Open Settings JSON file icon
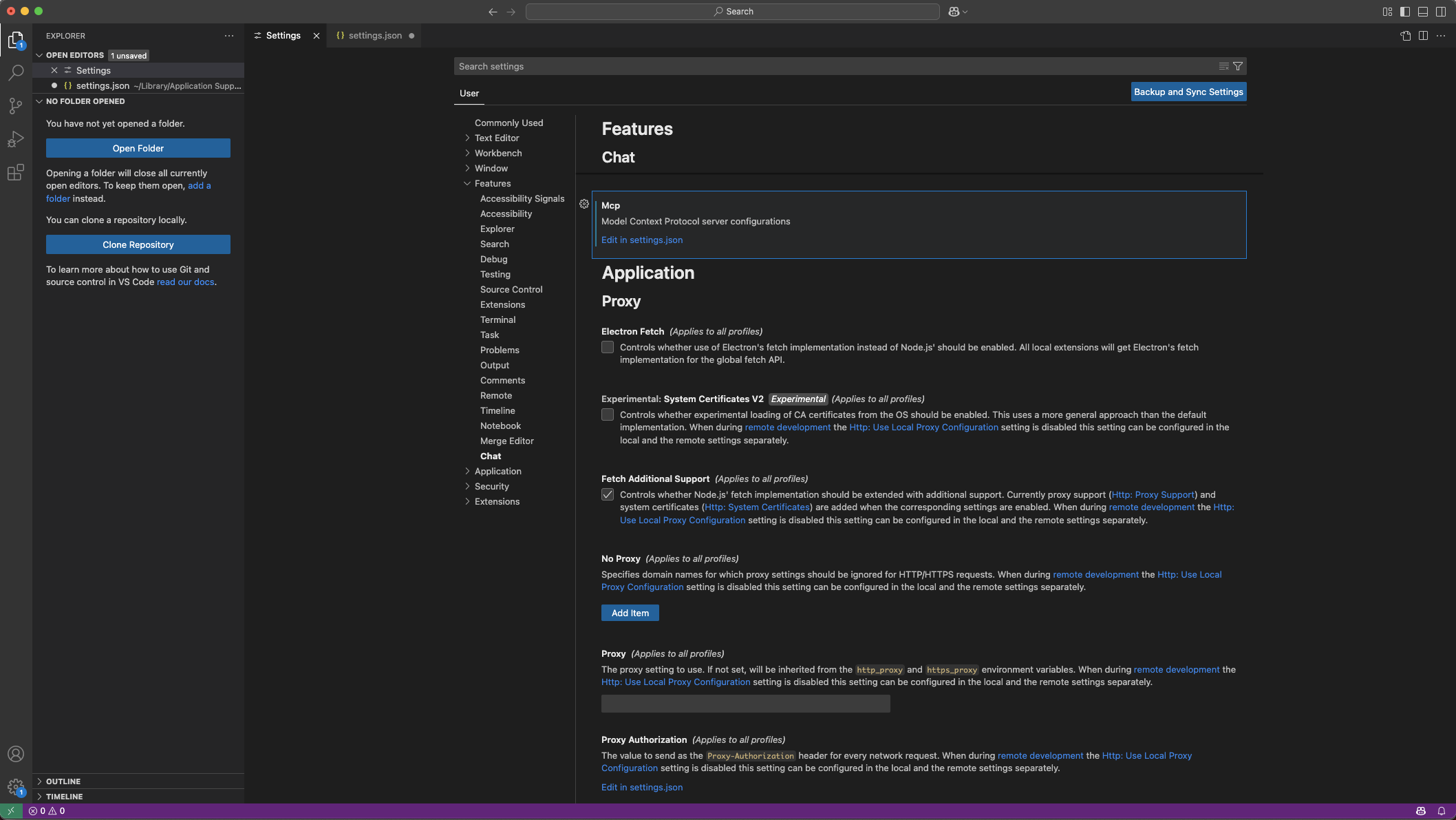Viewport: 1456px width, 820px height. pyautogui.click(x=1406, y=36)
